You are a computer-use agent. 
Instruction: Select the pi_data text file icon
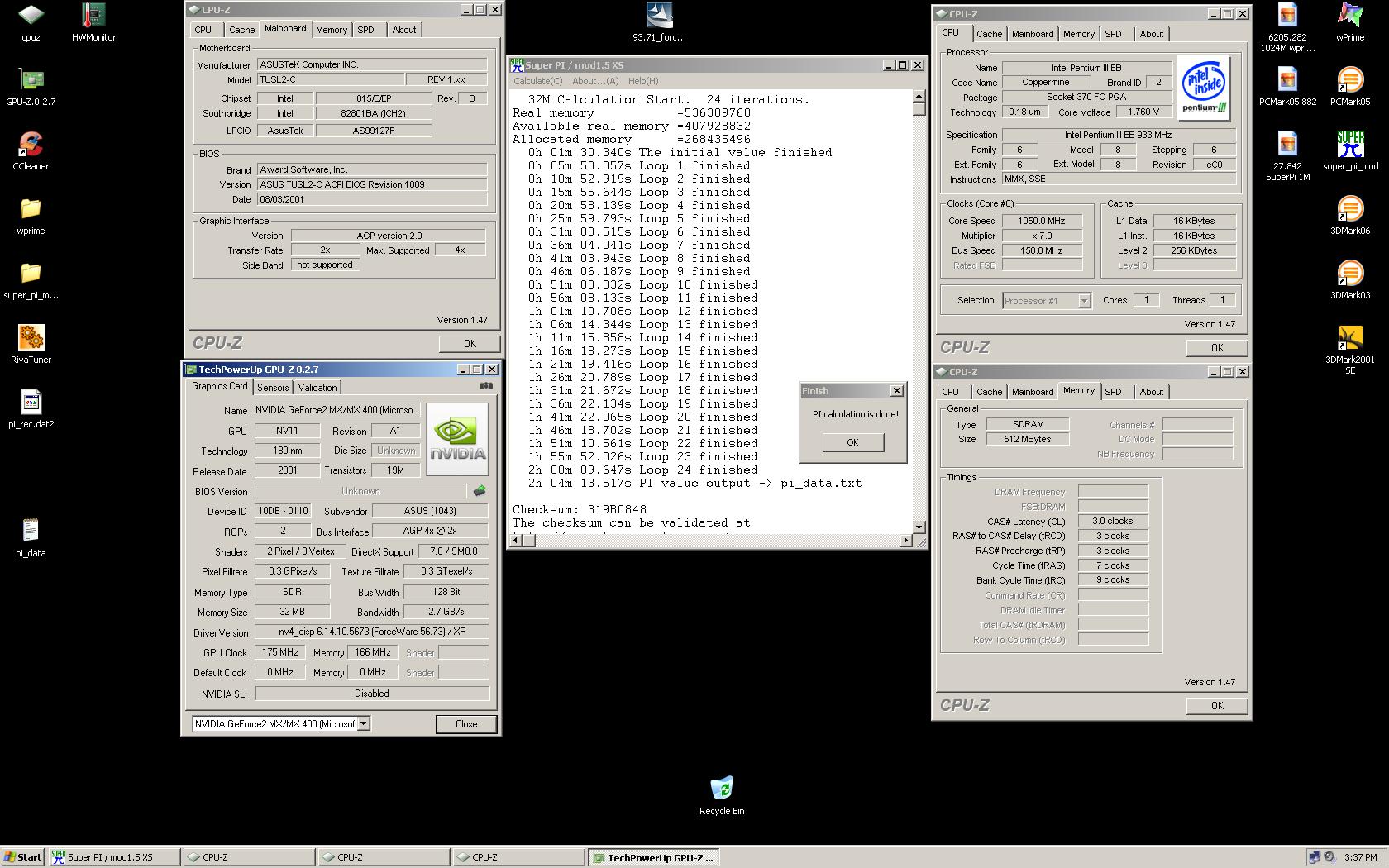tap(31, 538)
